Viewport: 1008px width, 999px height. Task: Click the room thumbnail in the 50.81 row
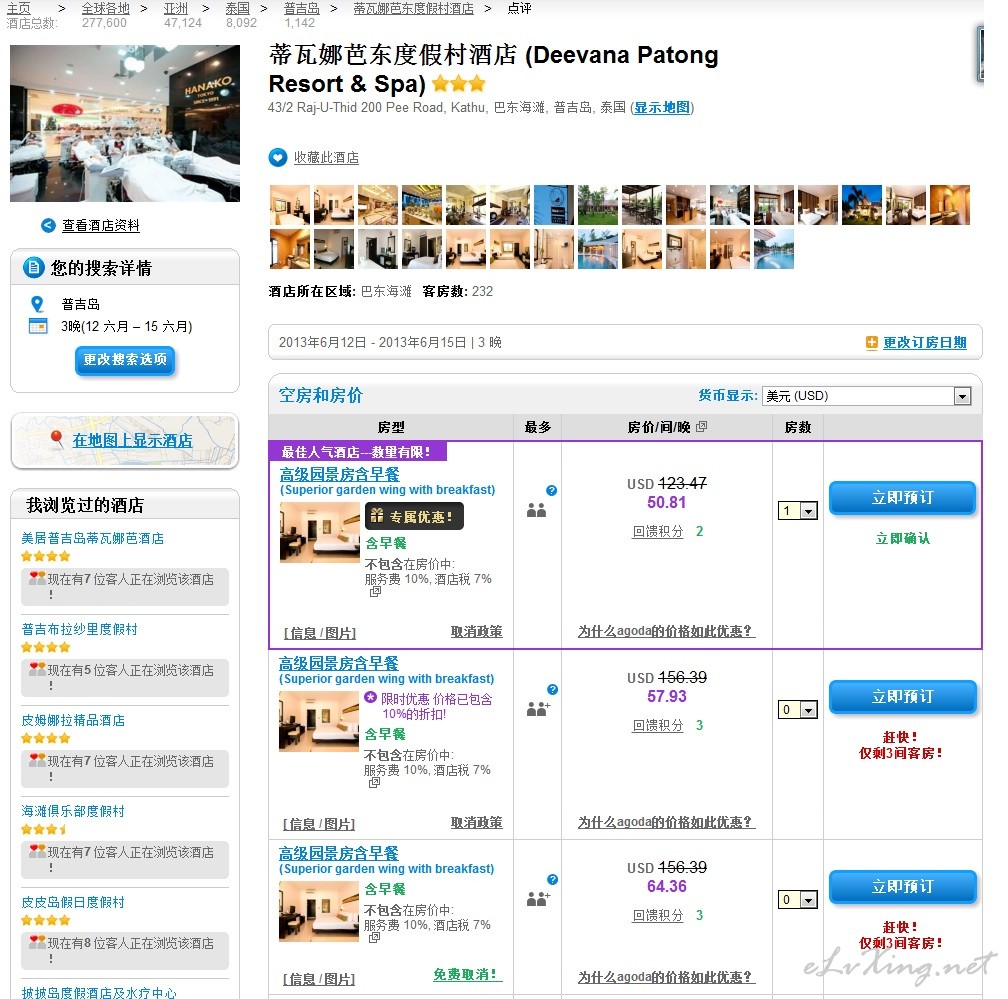(320, 532)
